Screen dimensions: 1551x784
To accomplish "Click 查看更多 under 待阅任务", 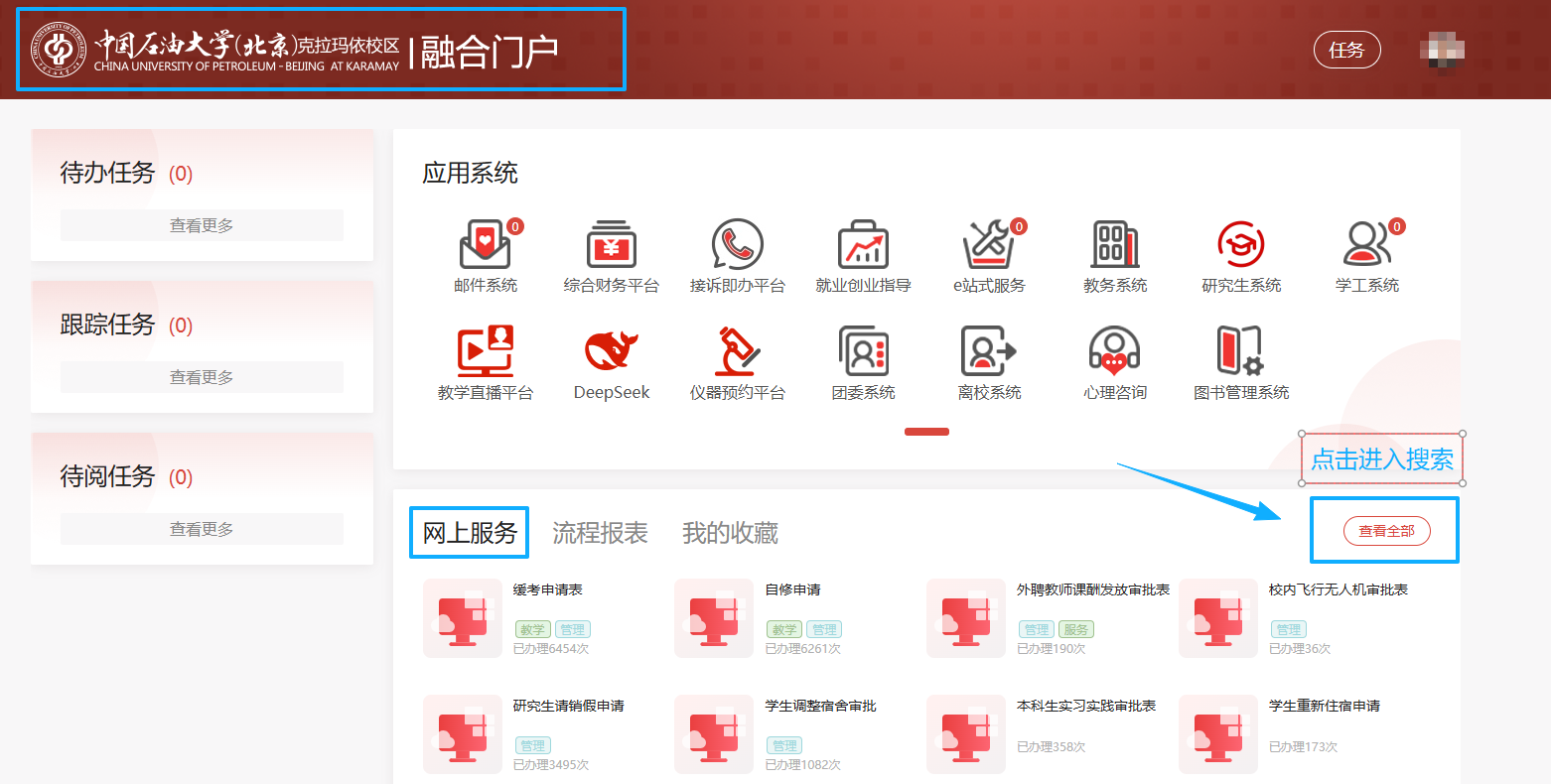I will [202, 529].
